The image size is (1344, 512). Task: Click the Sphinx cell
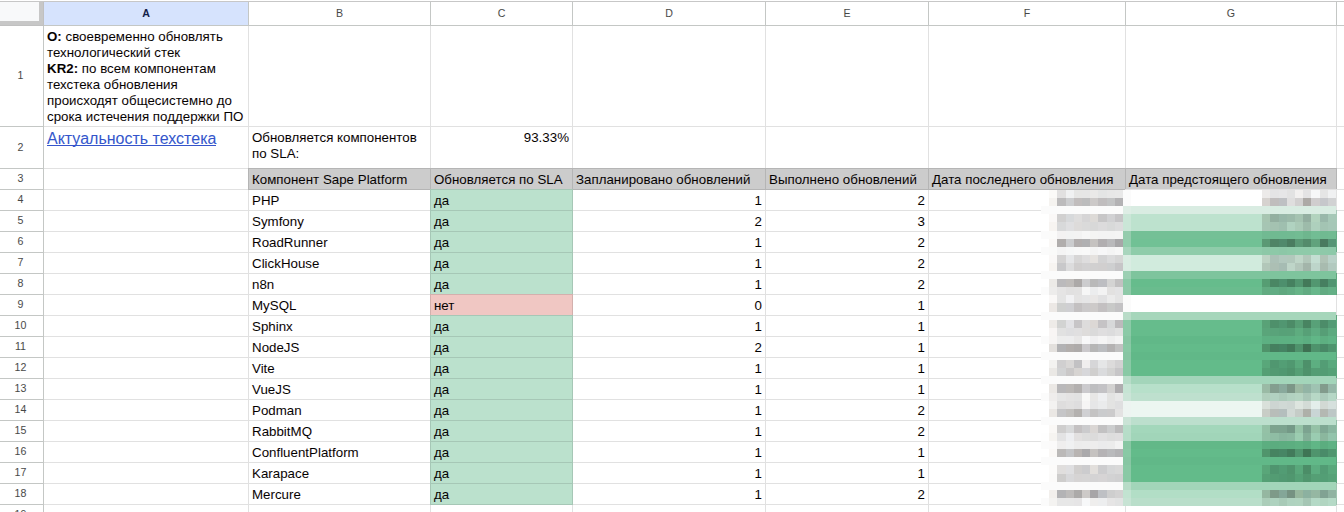pyautogui.click(x=339, y=326)
